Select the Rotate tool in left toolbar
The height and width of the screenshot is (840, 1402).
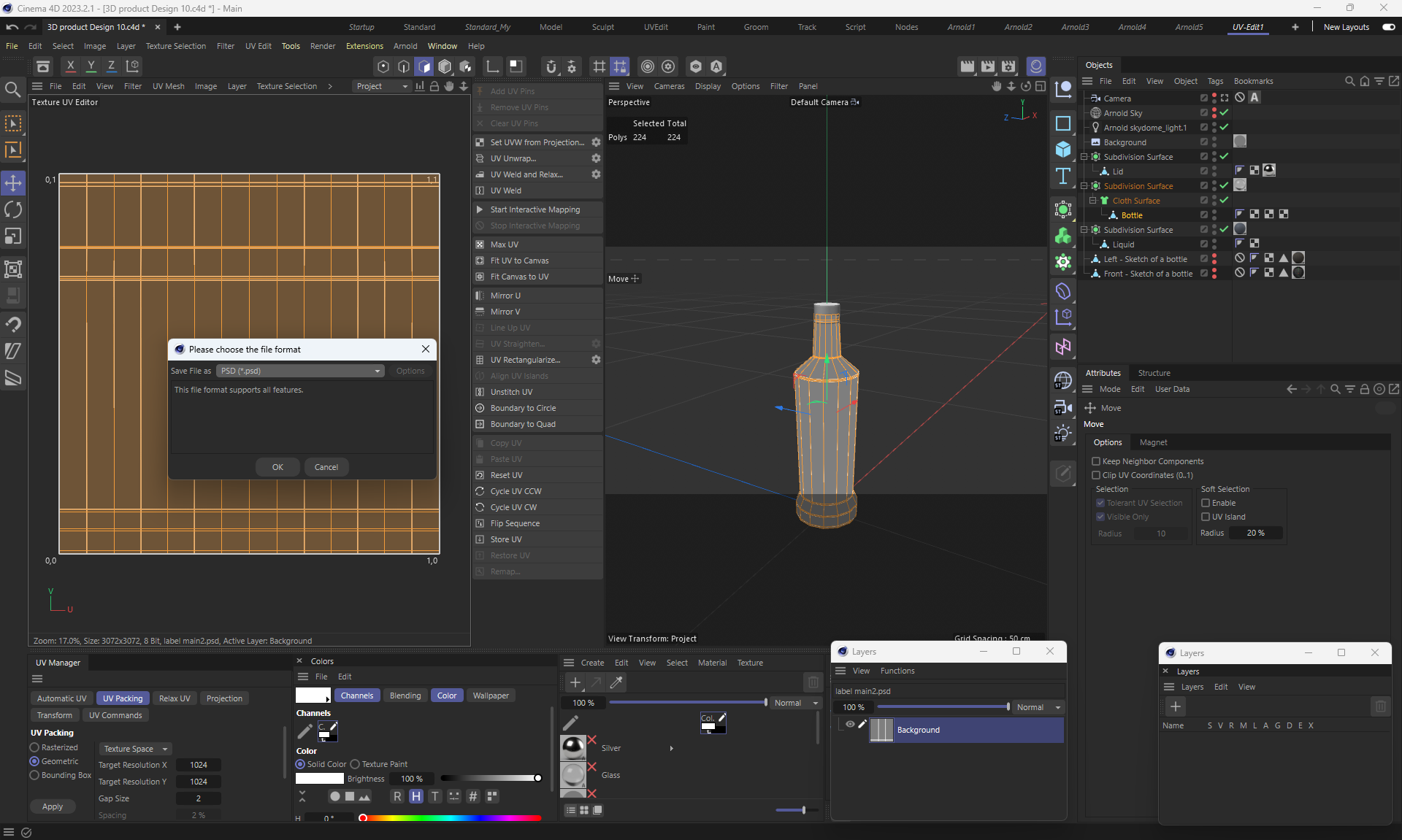coord(13,210)
